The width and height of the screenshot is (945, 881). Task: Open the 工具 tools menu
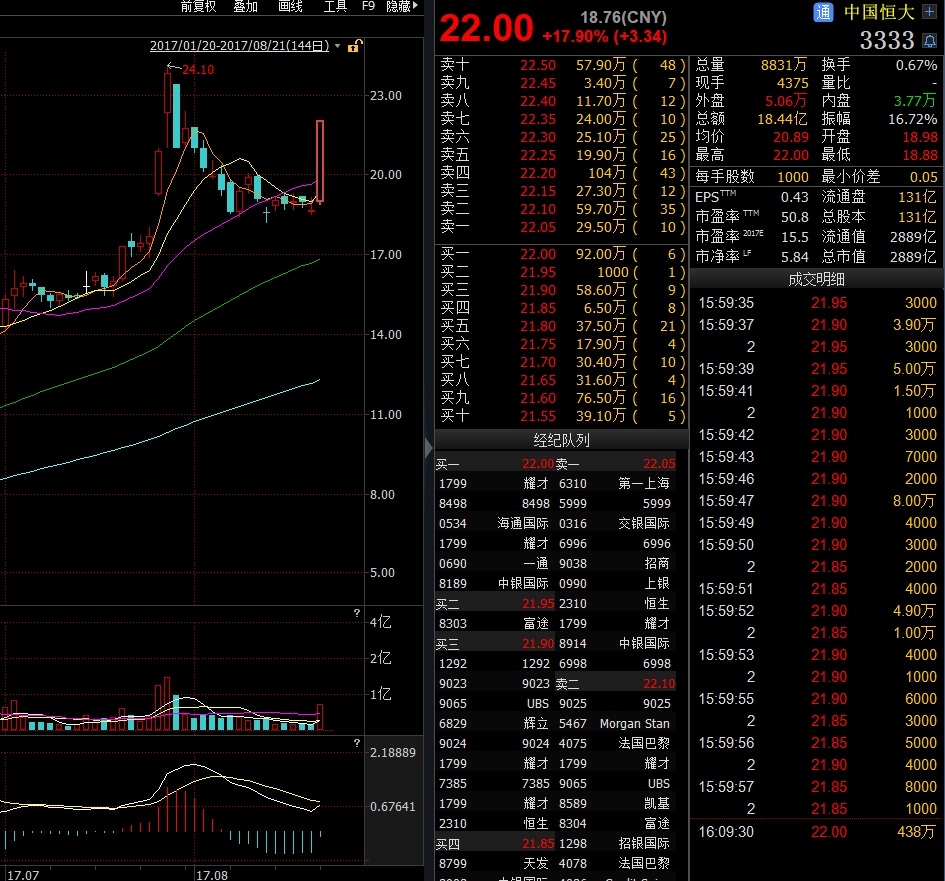tap(335, 7)
